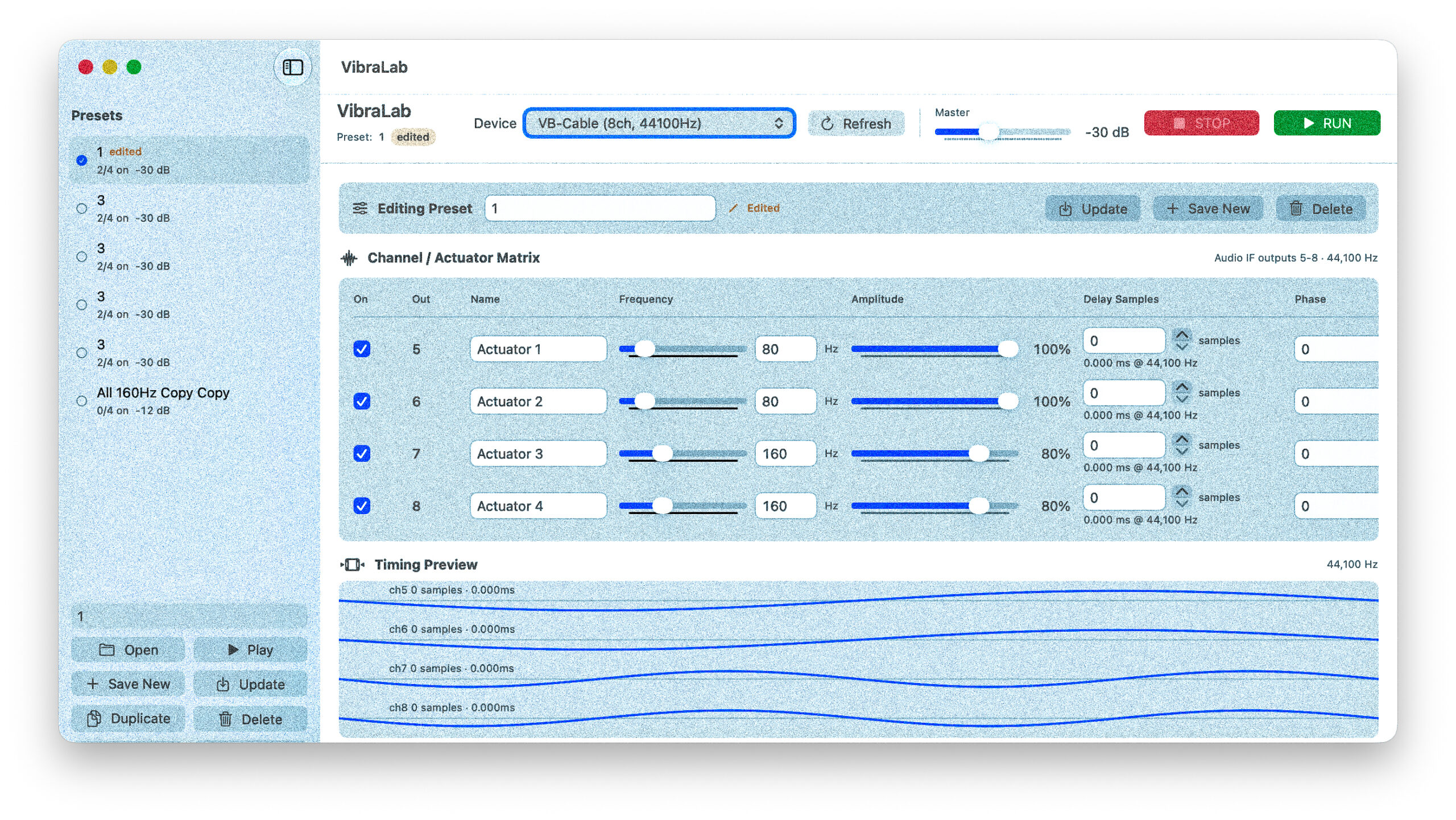Click the Duplicate preset button in the sidebar
This screenshot has width=1456, height=820.
pyautogui.click(x=129, y=719)
